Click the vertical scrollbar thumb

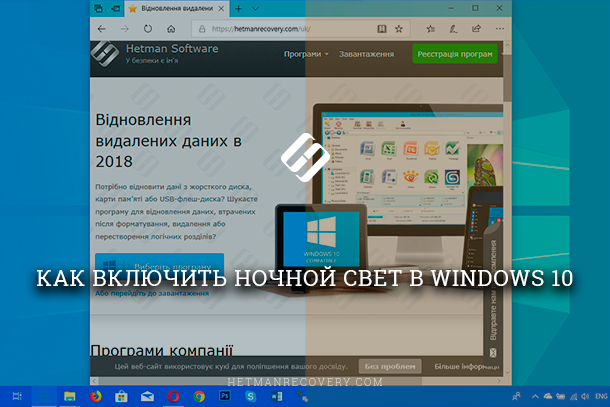[507, 78]
